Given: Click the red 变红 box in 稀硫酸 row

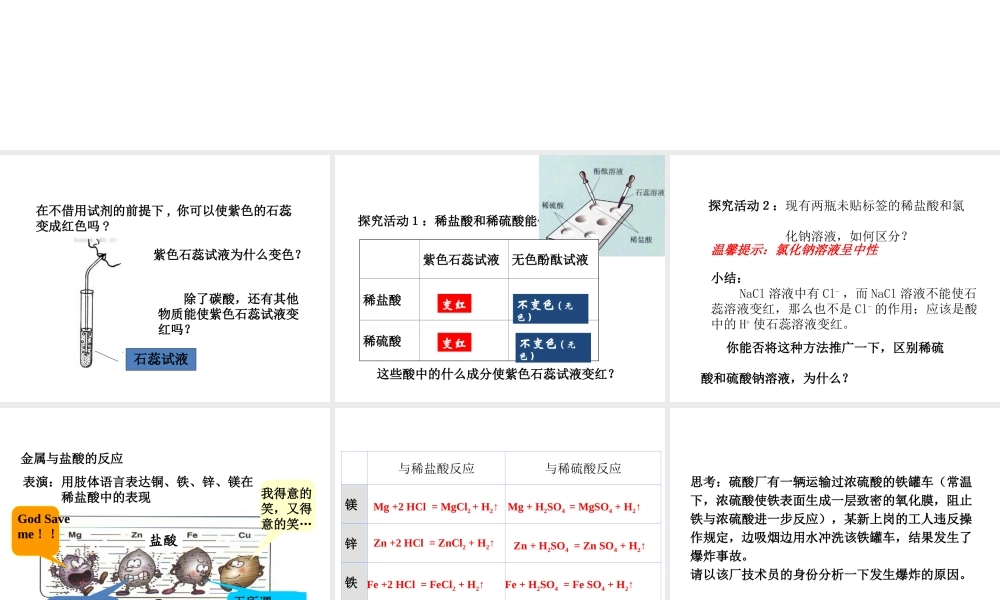Looking at the screenshot, I should (454, 342).
